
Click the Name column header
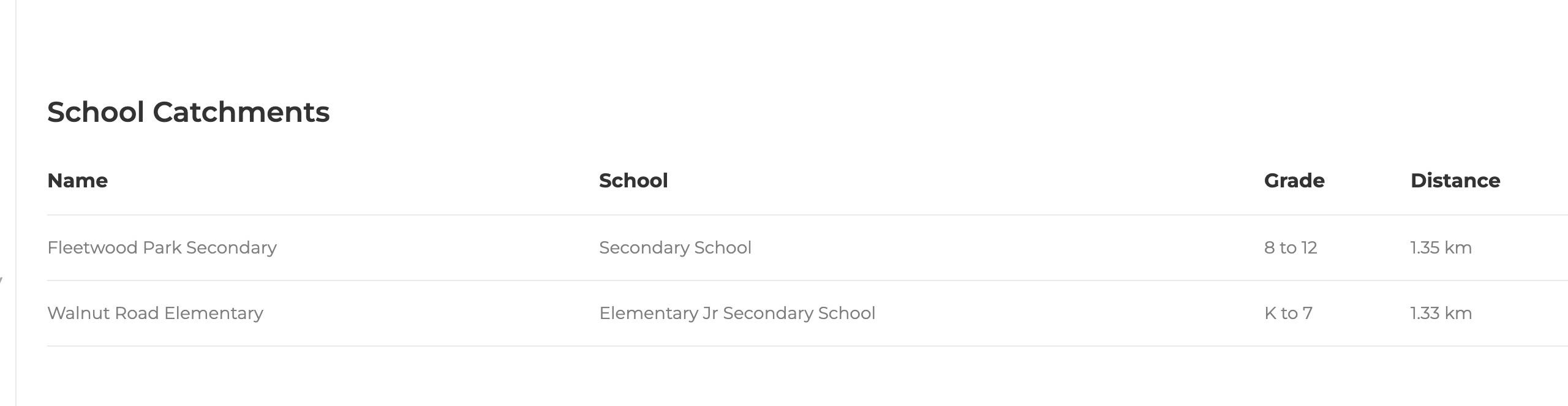click(x=77, y=181)
